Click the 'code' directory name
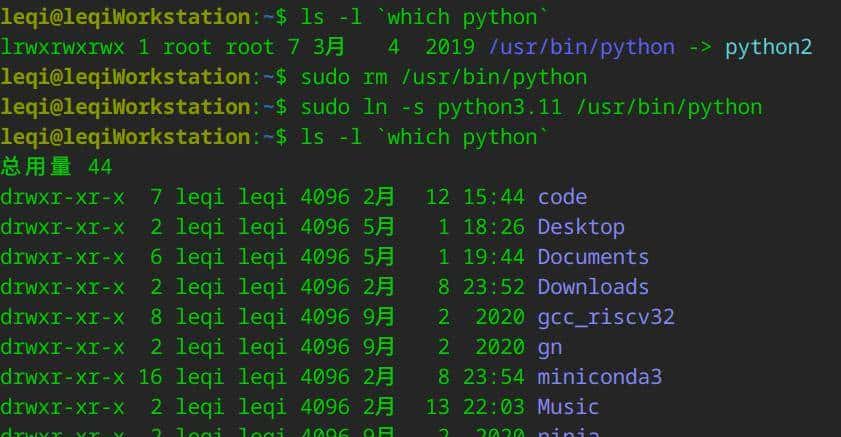Image resolution: width=841 pixels, height=437 pixels. click(562, 197)
